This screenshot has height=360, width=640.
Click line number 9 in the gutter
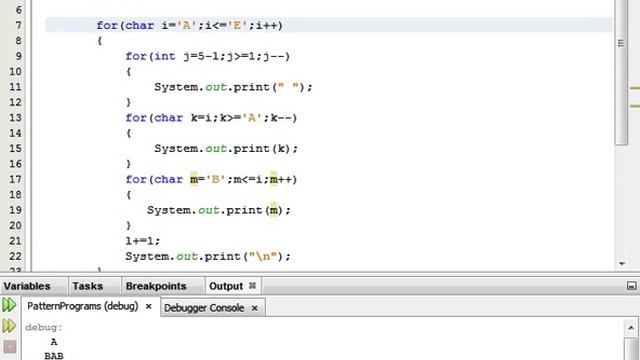point(18,56)
